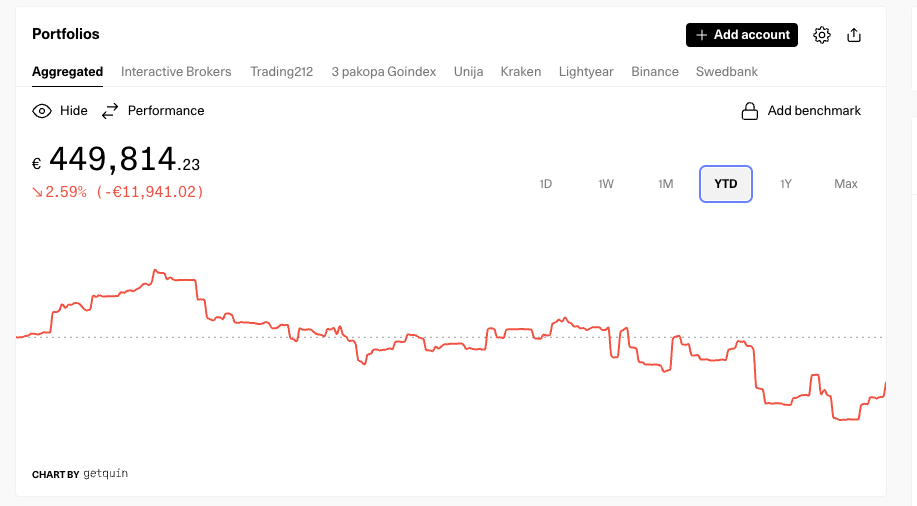Click the peak of the red chart line

pyautogui.click(x=155, y=270)
